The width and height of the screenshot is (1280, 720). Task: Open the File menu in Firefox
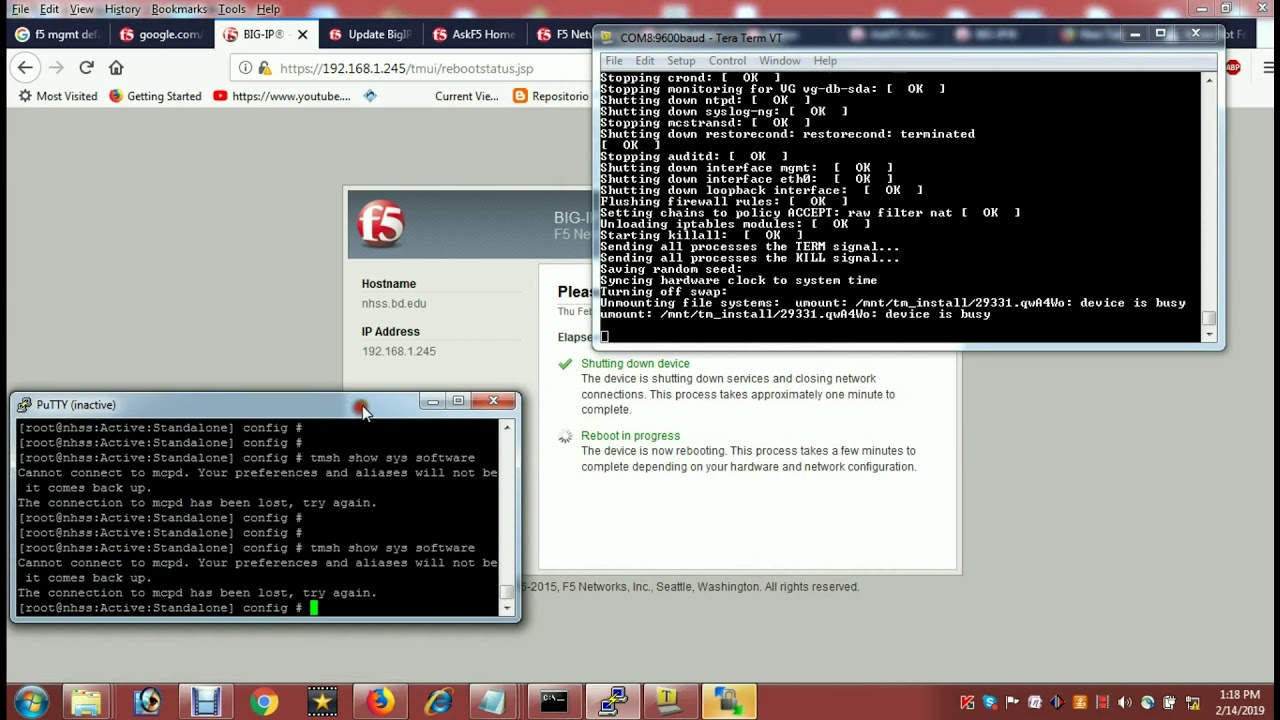tap(20, 9)
